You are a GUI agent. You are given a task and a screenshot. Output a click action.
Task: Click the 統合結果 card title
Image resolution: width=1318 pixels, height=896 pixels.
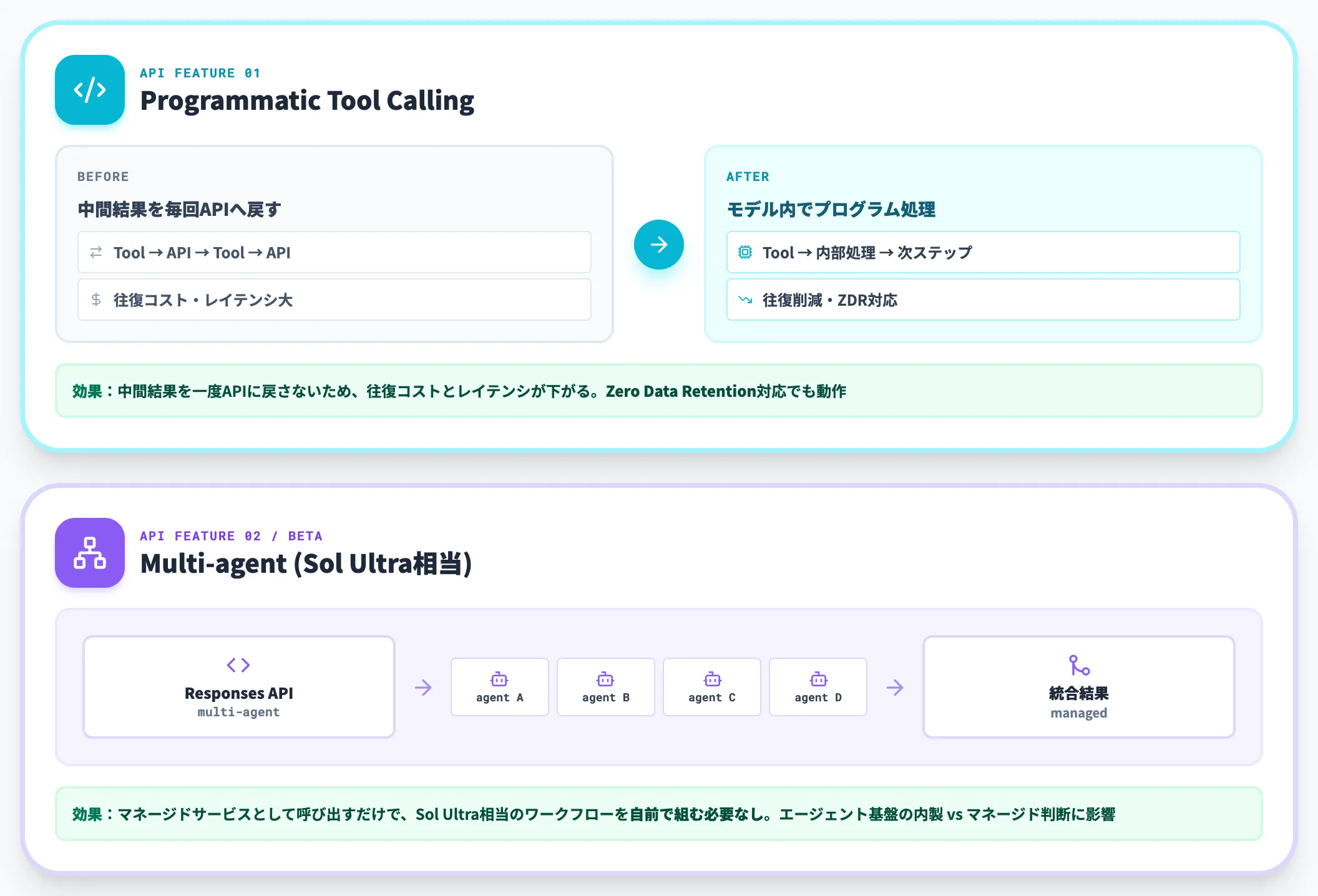1079,693
